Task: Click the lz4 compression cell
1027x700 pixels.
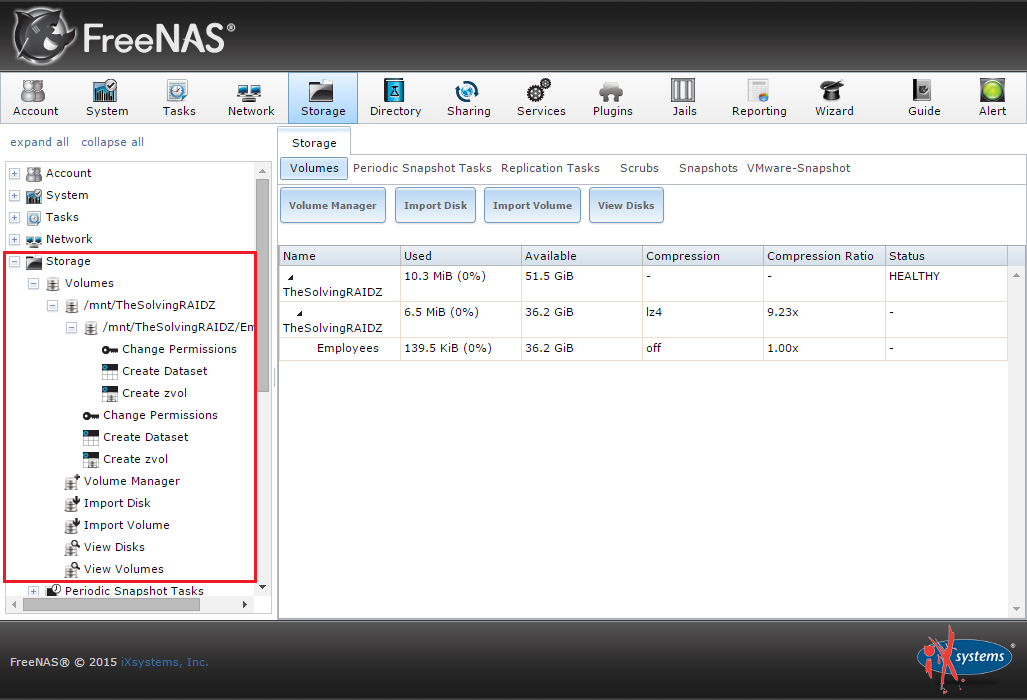Action: (x=703, y=320)
